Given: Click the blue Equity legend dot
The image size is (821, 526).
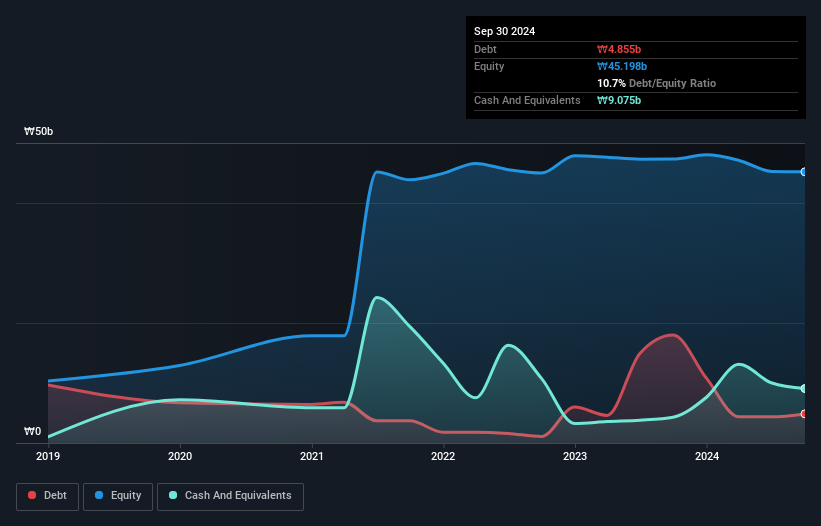Looking at the screenshot, I should coord(99,495).
